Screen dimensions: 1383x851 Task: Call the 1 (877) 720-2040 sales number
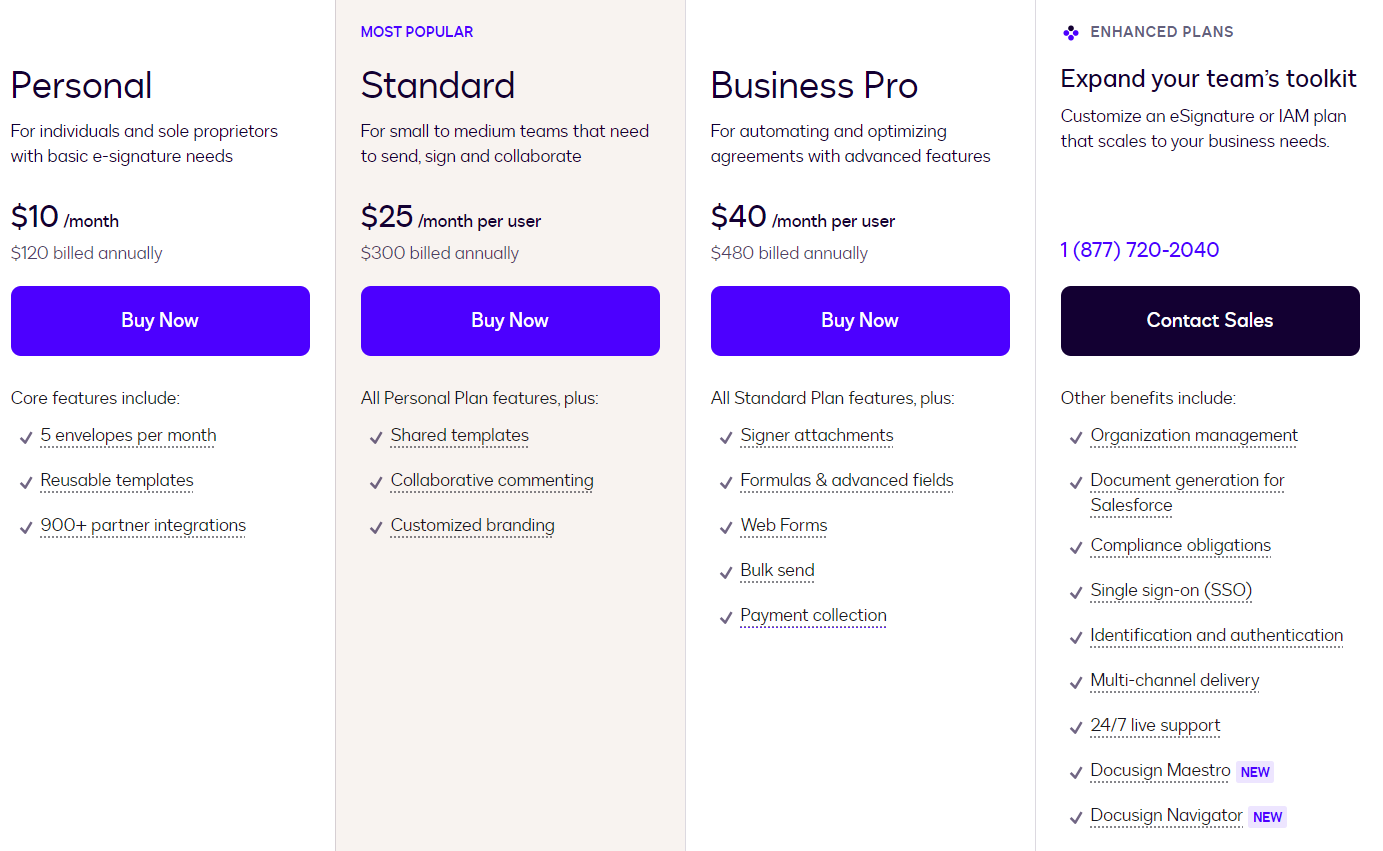[1139, 250]
